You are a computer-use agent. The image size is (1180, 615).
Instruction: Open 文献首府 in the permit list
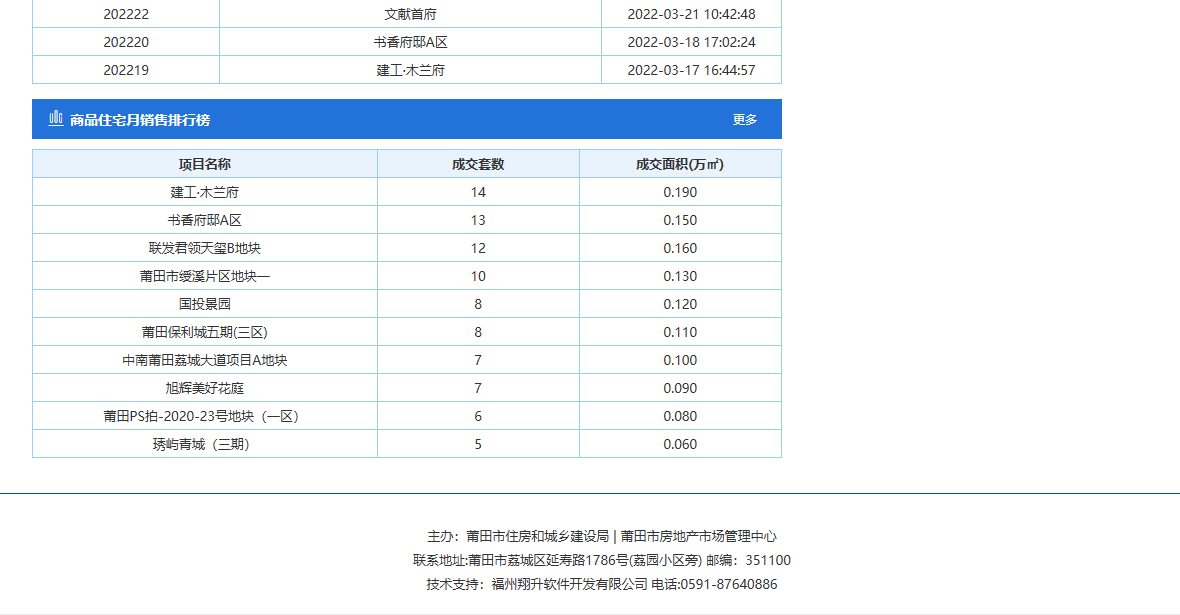410,14
